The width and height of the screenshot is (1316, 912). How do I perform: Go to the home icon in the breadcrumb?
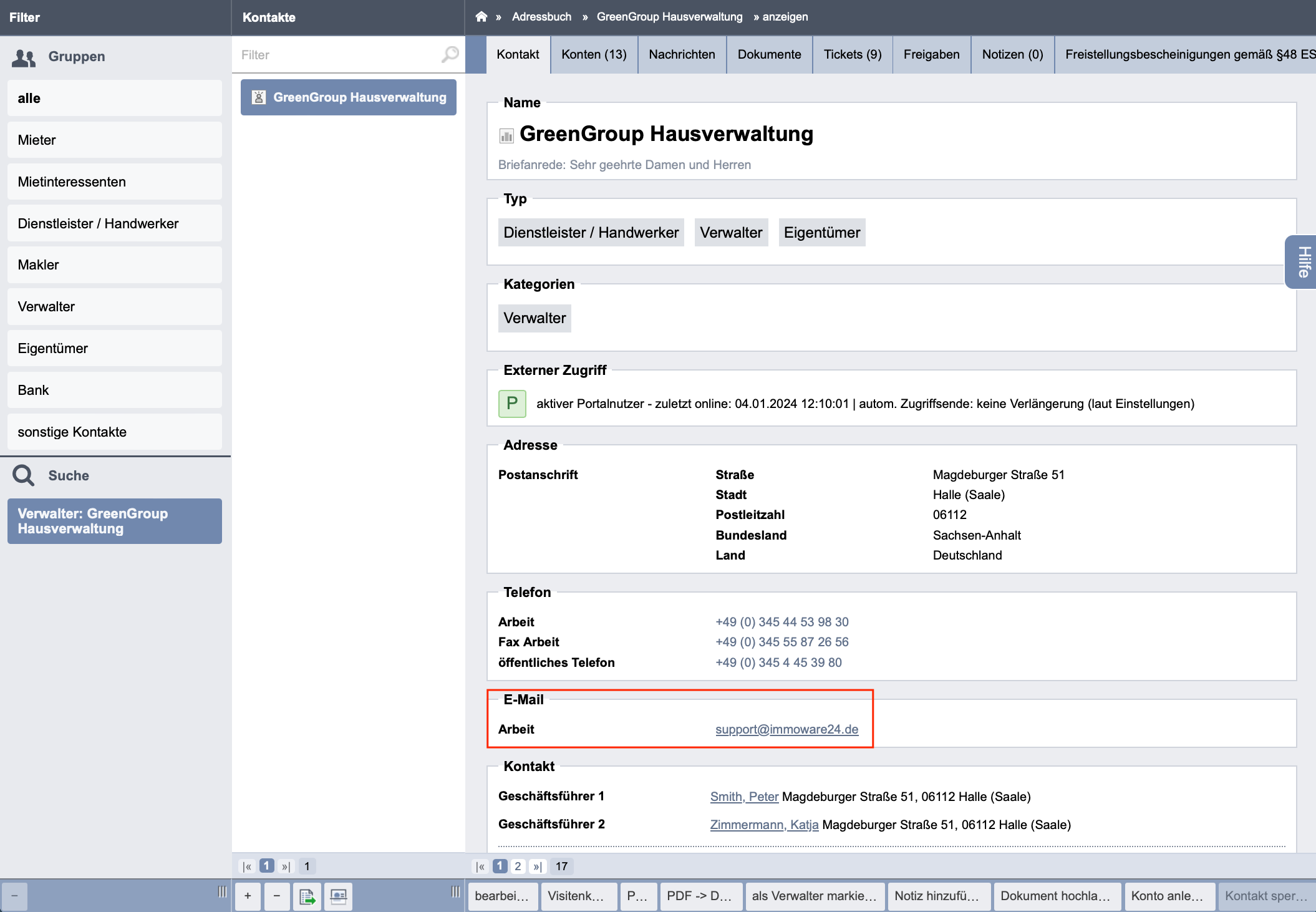click(x=481, y=17)
